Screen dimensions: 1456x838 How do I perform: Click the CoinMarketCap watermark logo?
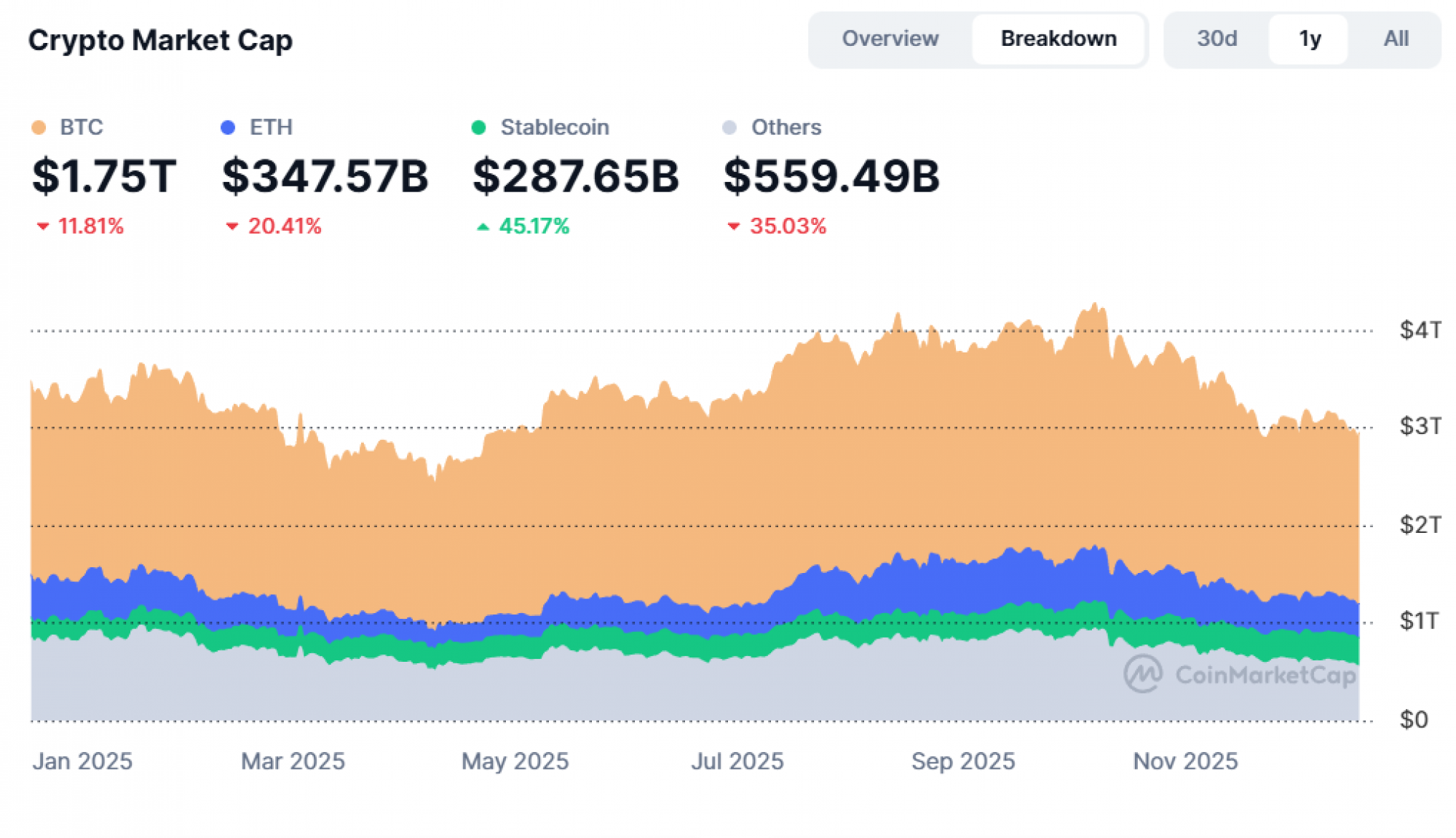click(x=1143, y=674)
